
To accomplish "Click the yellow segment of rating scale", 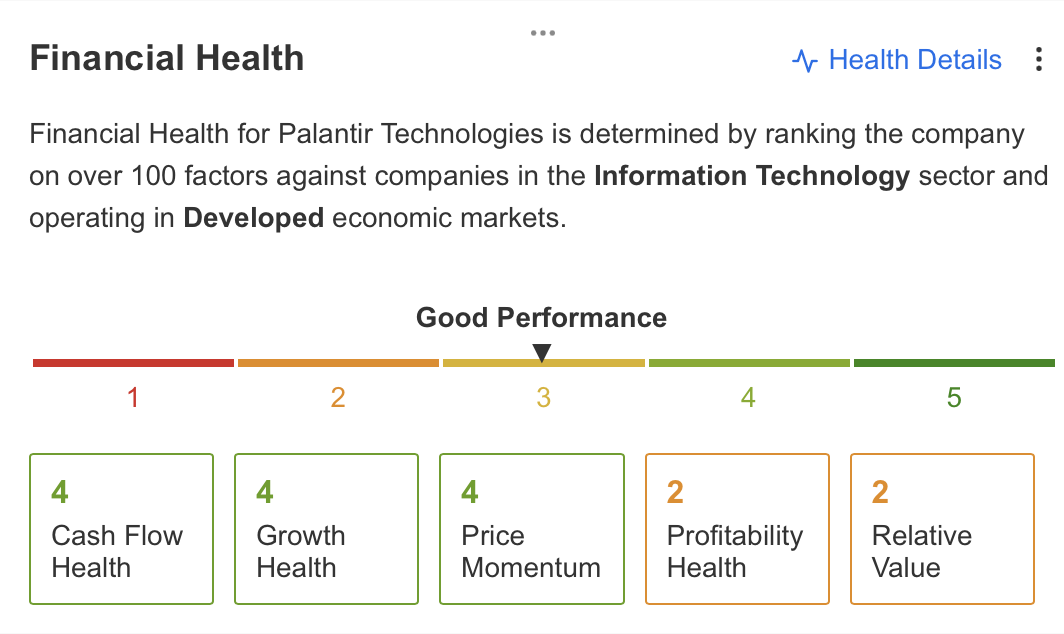I will [544, 363].
